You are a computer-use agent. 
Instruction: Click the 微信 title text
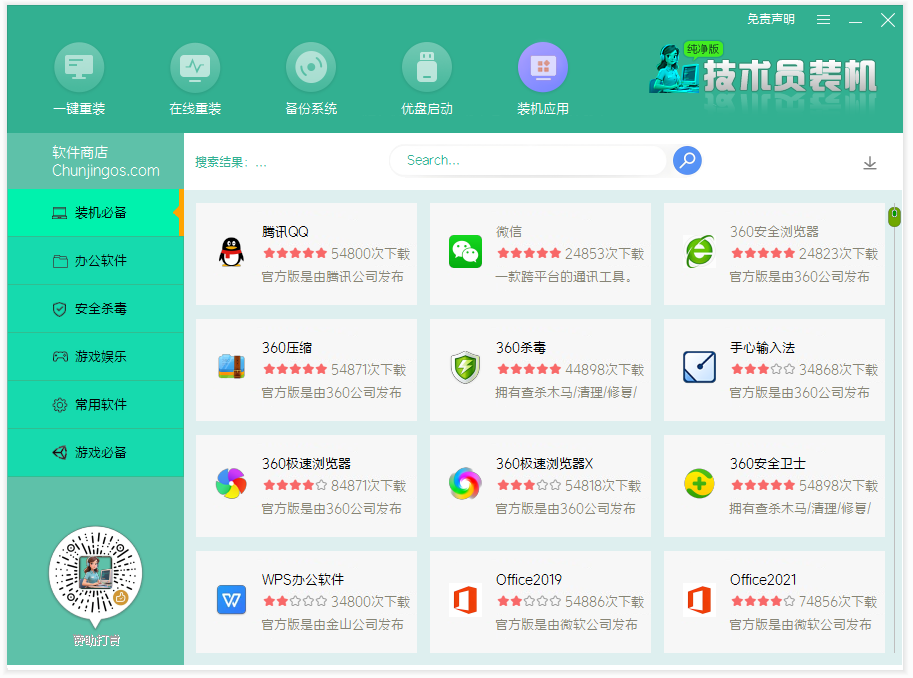pyautogui.click(x=509, y=232)
